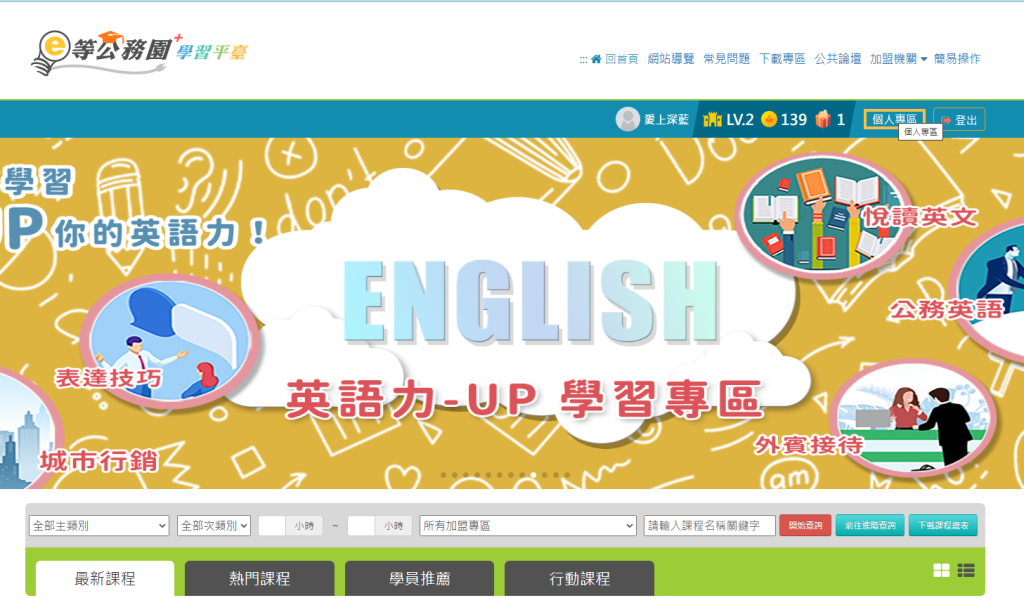Screen dimensions: 1024x598
Task: Open the 個人專區 personal area button
Action: [x=894, y=119]
